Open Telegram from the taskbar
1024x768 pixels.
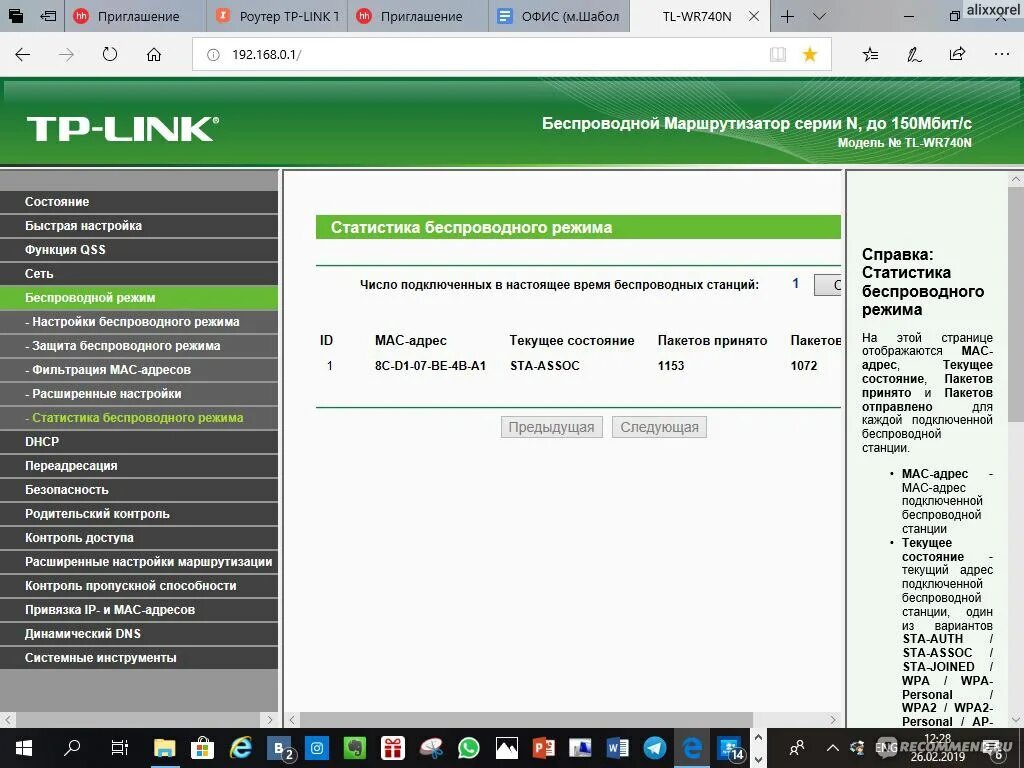(x=654, y=748)
